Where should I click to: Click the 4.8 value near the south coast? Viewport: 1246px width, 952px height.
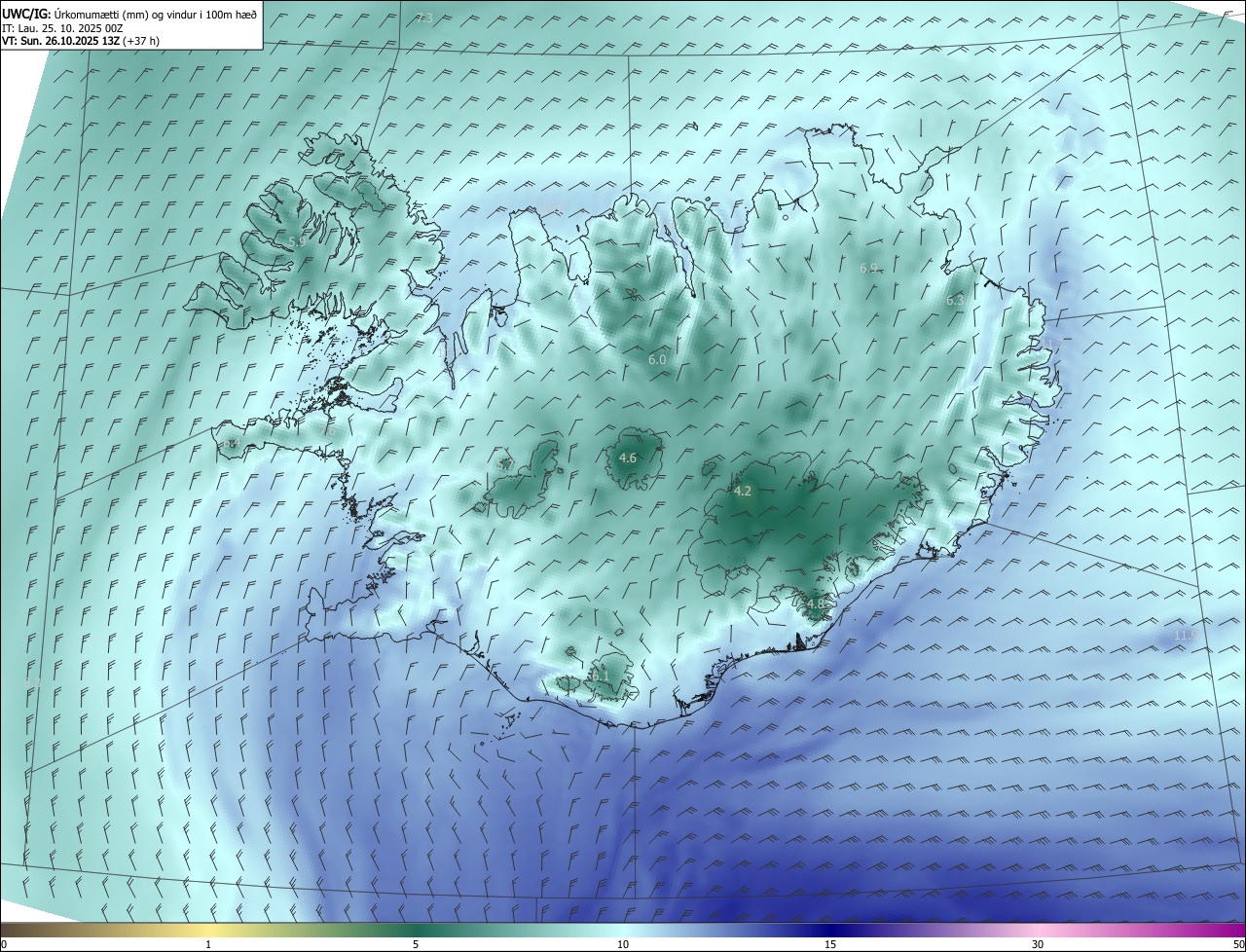pyautogui.click(x=815, y=604)
